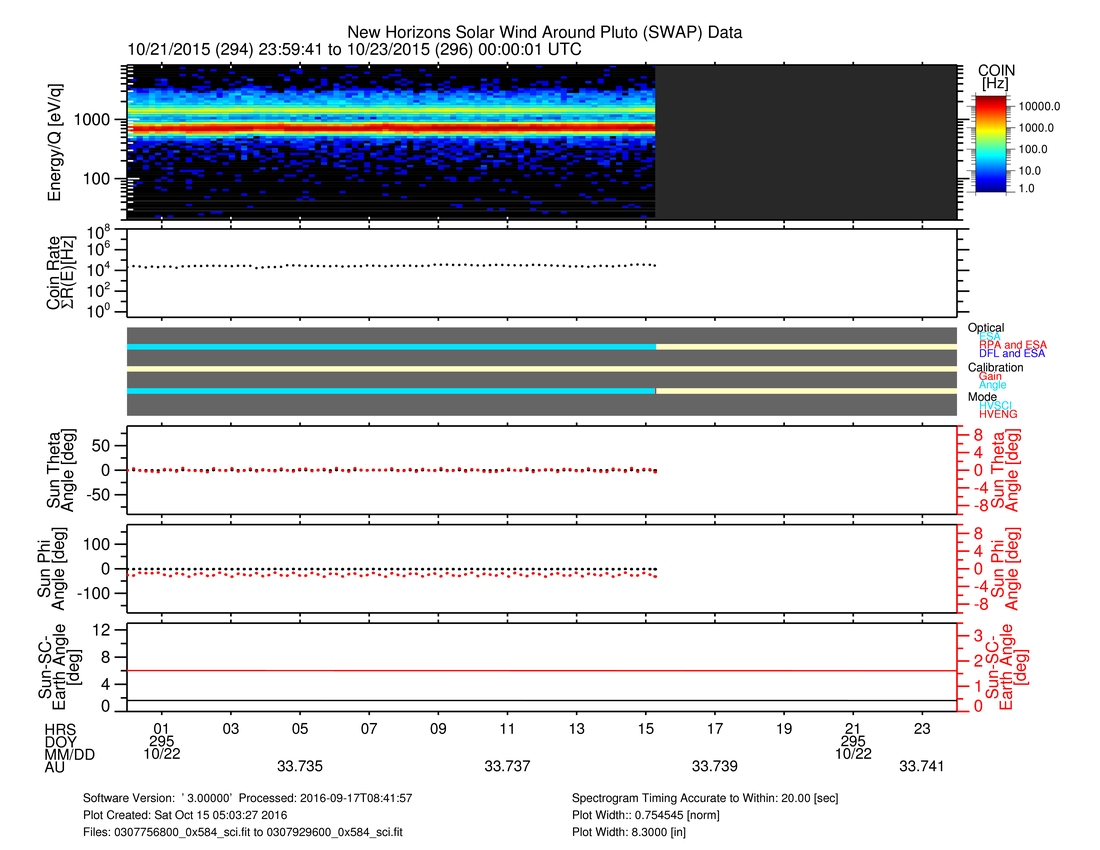Image resolution: width=1100 pixels, height=850 pixels.
Task: Click the hour 21 tick label
Action: (853, 728)
